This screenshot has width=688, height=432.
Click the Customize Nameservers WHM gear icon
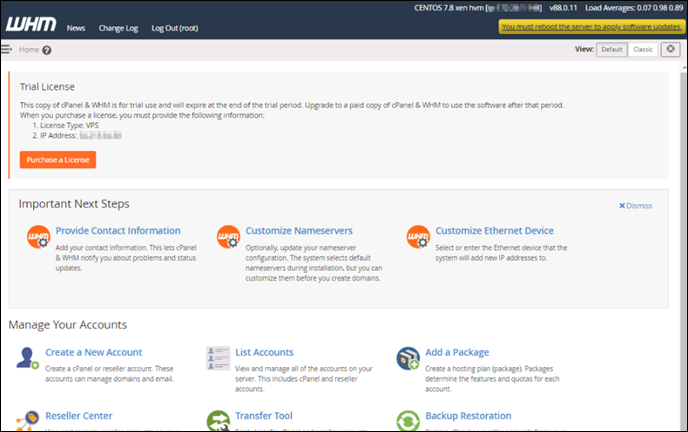(229, 237)
